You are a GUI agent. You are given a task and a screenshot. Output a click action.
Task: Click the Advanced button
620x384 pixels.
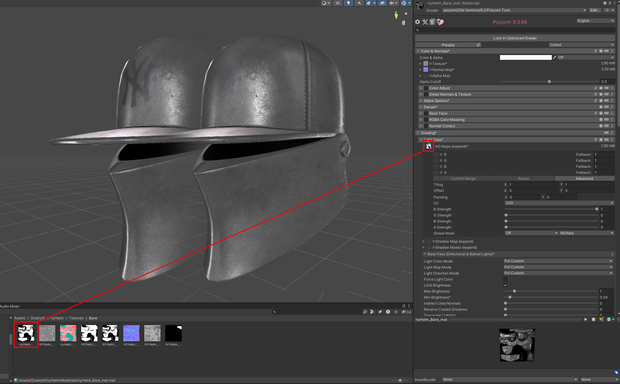(584, 178)
